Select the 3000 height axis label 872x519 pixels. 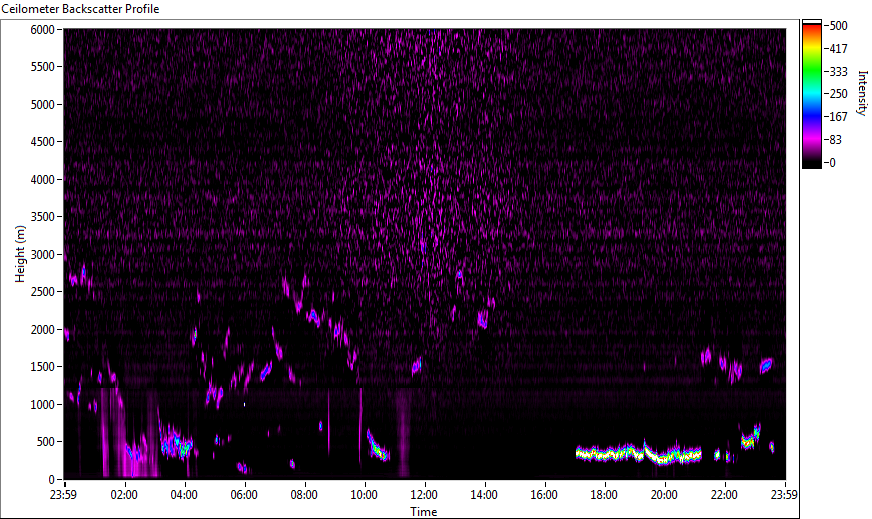coord(42,255)
